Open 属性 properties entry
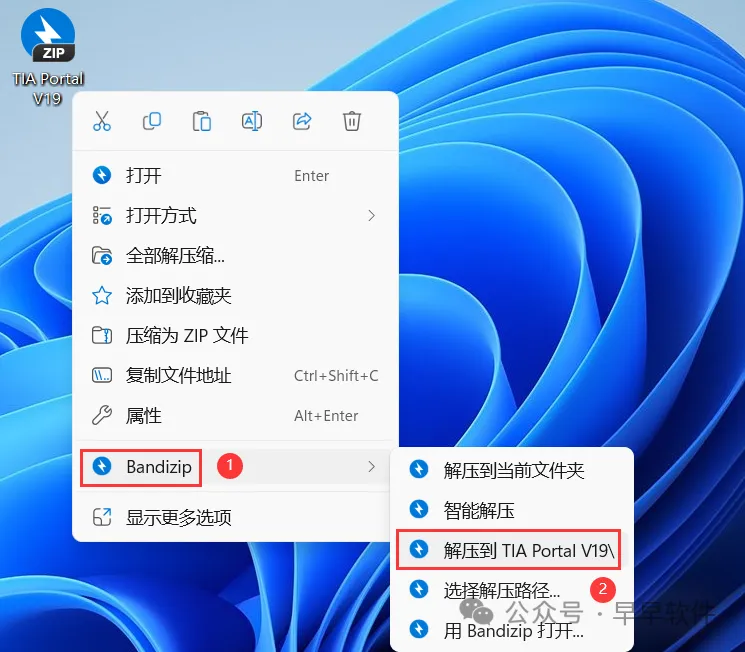Screen dimensions: 745x652 point(235,416)
